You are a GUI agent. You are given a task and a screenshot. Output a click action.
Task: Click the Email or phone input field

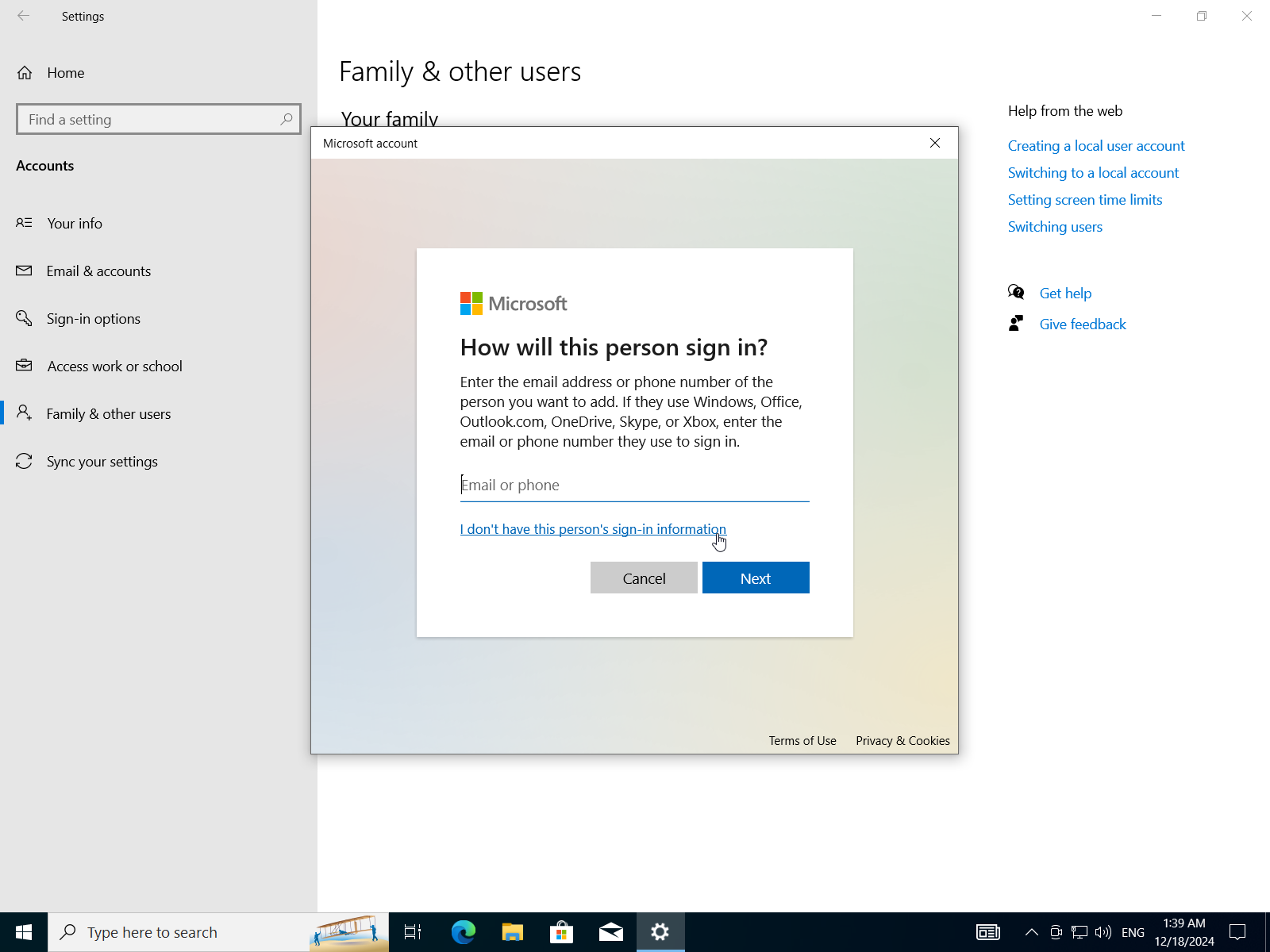click(634, 485)
